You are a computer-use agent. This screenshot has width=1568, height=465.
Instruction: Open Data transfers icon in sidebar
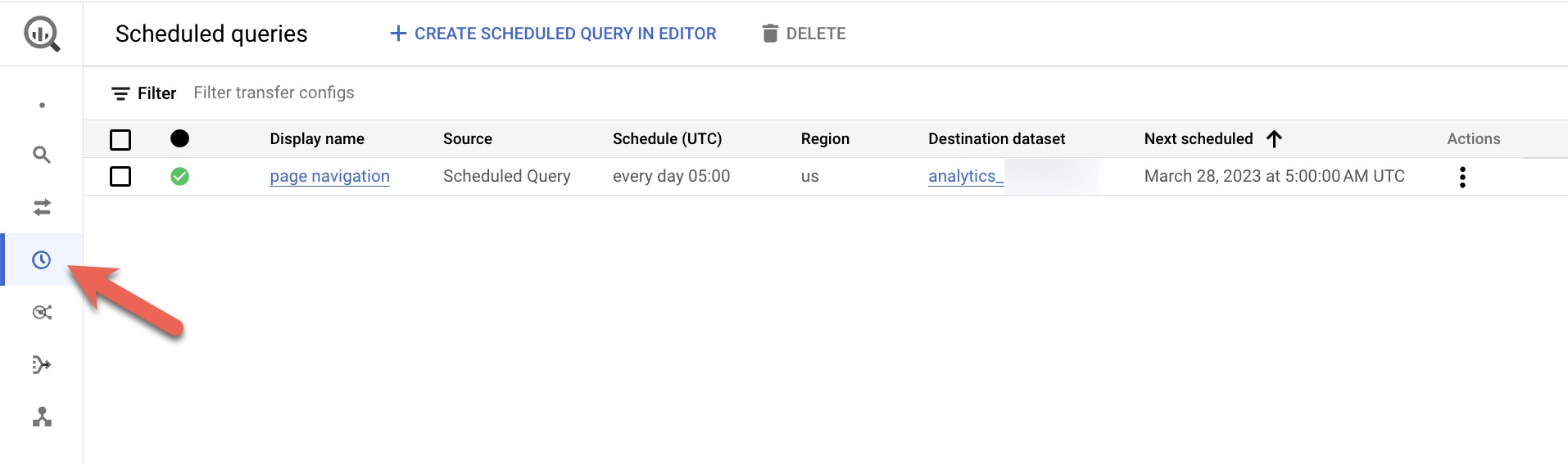[x=42, y=207]
